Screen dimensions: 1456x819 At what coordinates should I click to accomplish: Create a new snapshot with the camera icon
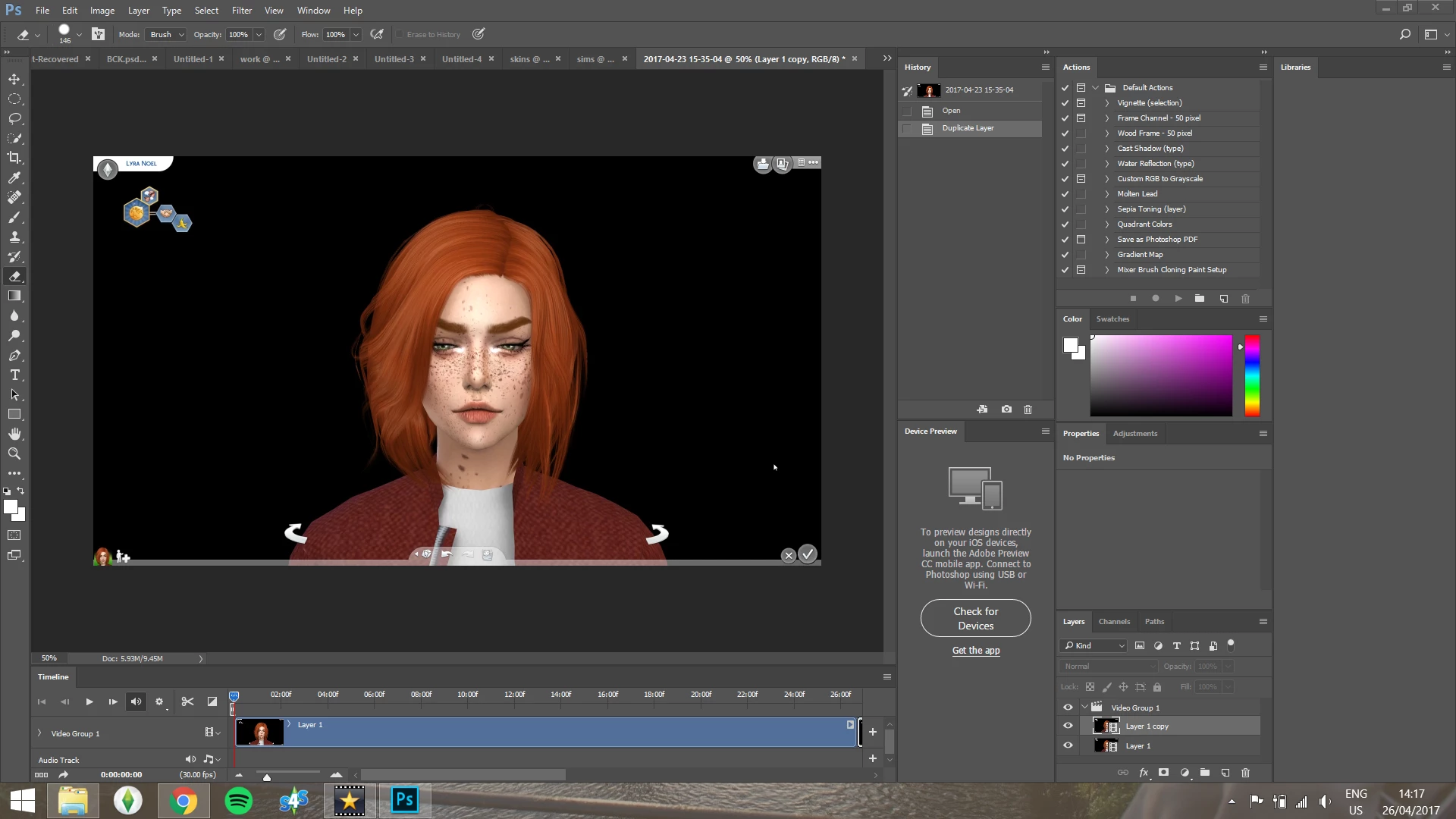(x=1006, y=409)
